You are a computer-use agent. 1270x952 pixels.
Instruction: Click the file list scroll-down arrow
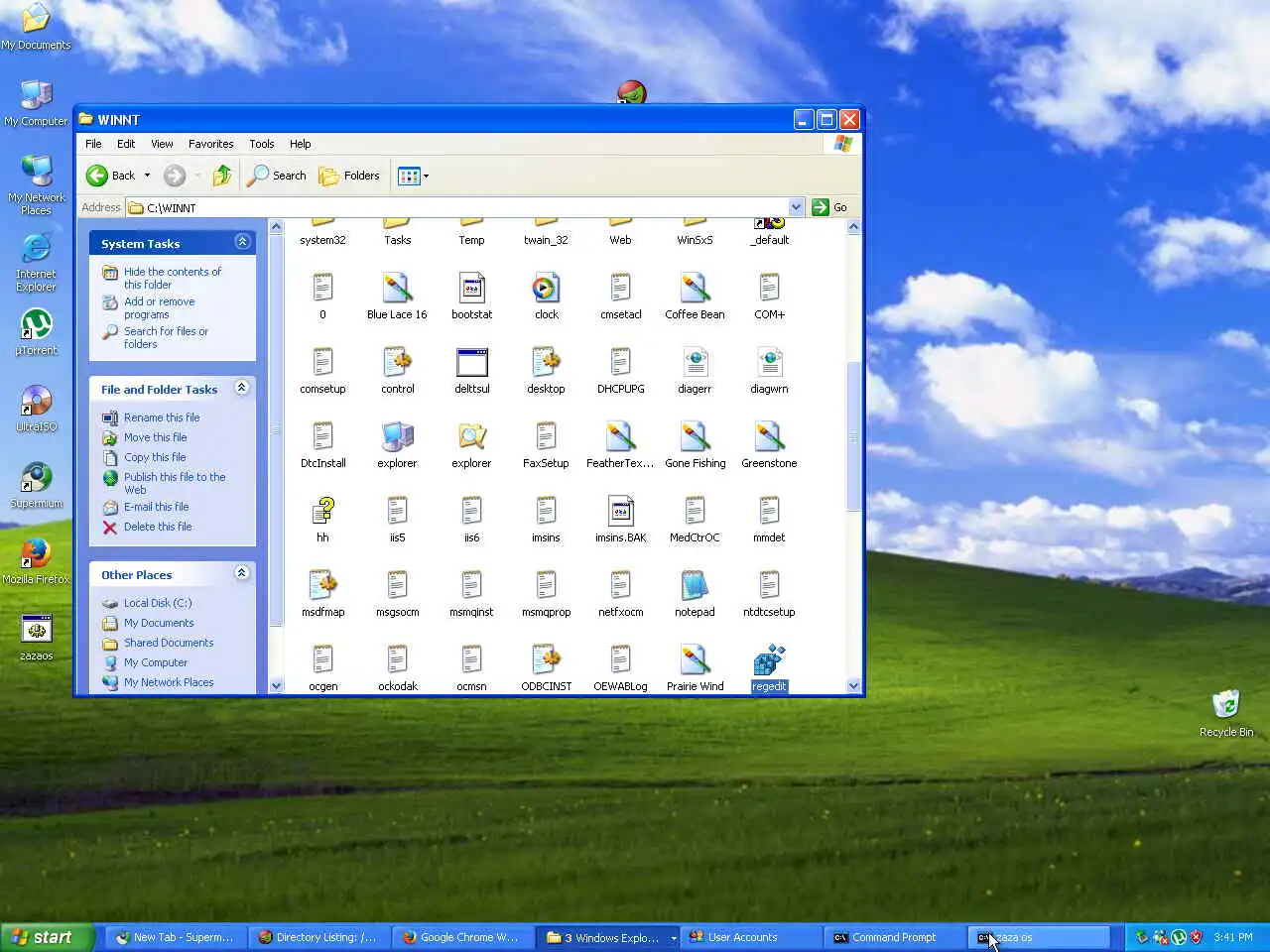tap(853, 685)
